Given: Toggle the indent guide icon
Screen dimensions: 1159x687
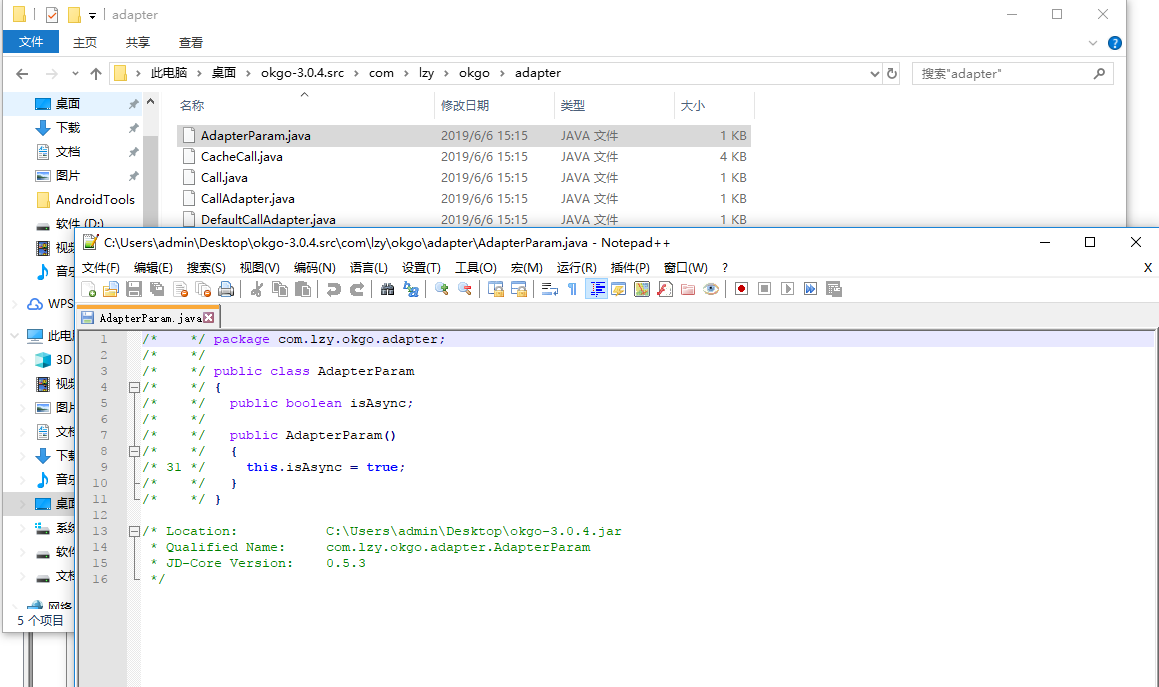Looking at the screenshot, I should [x=596, y=289].
